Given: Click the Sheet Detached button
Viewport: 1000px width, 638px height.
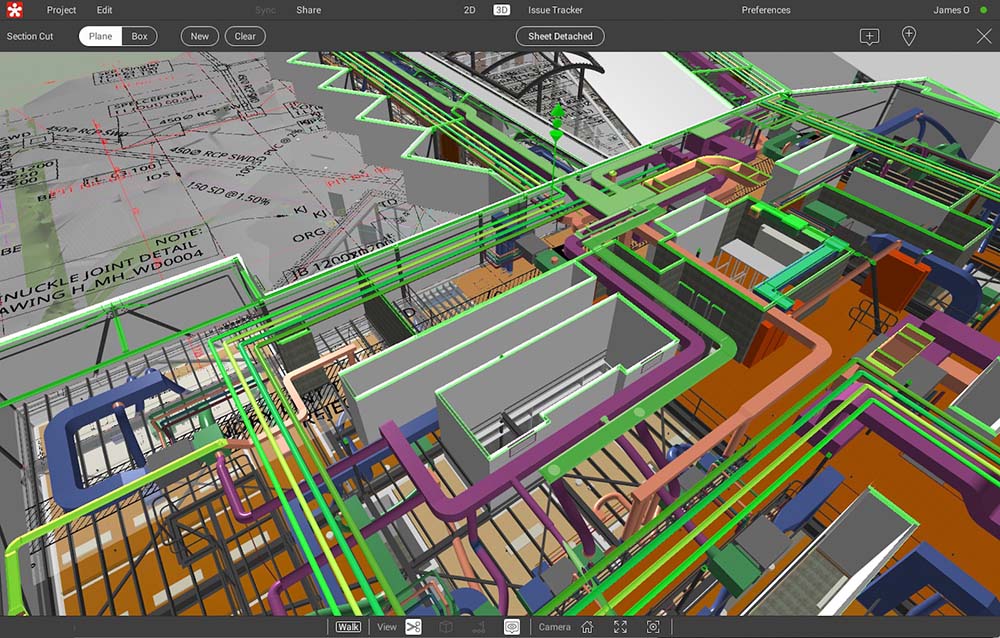Looking at the screenshot, I should 560,36.
